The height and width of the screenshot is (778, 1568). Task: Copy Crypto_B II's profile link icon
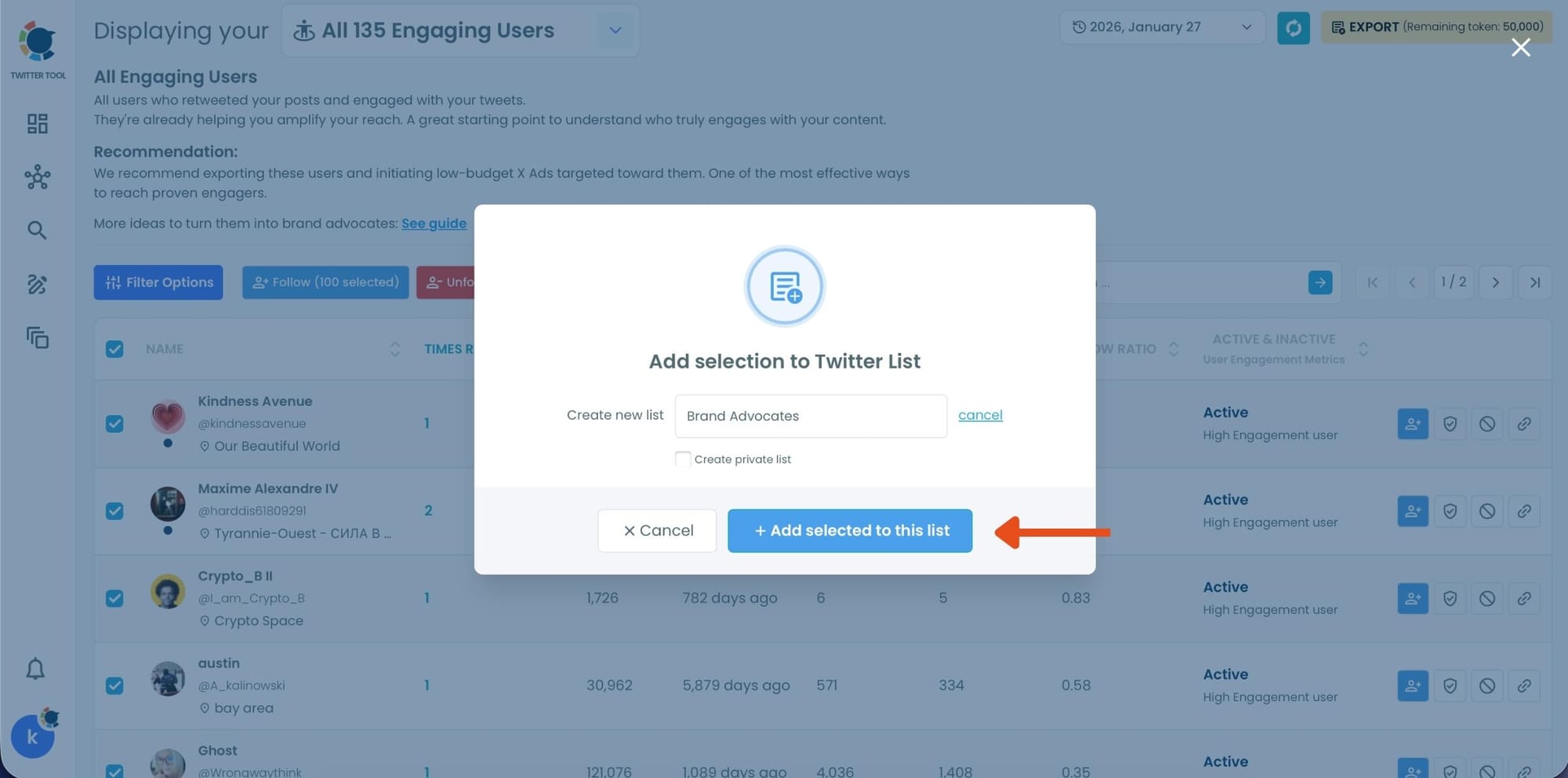(1525, 598)
